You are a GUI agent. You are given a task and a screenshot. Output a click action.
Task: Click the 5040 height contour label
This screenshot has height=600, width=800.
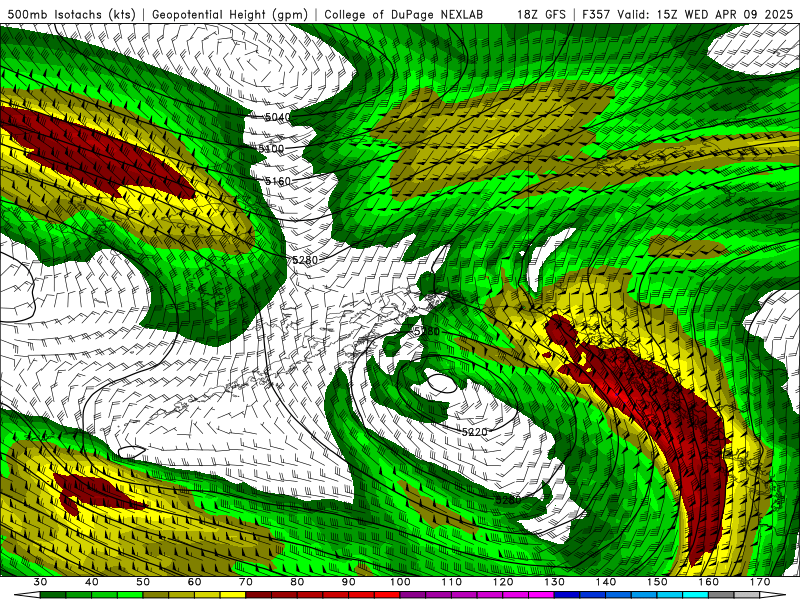tap(278, 117)
